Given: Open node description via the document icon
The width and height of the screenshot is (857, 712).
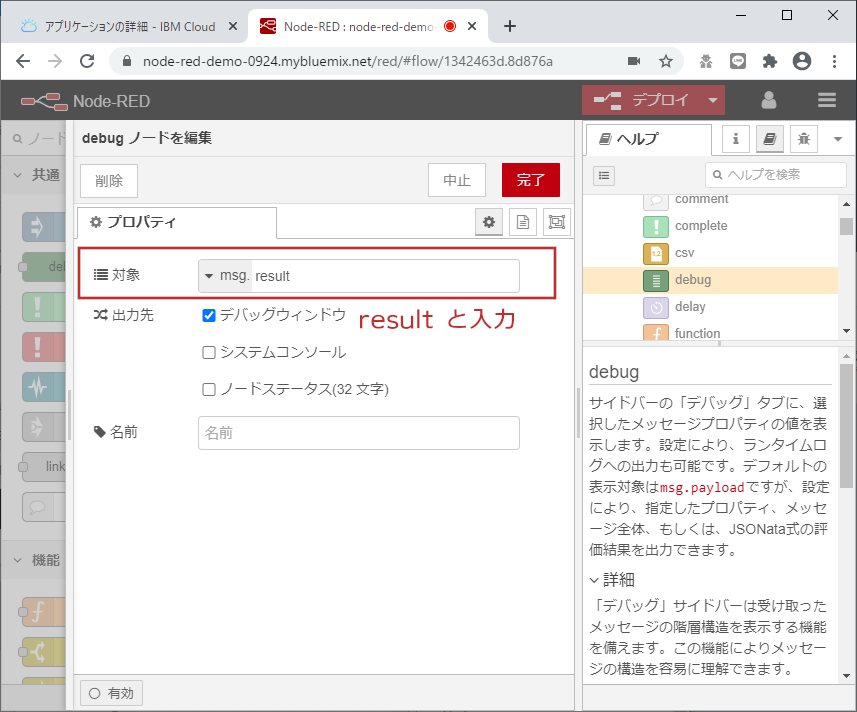Looking at the screenshot, I should point(522,222).
